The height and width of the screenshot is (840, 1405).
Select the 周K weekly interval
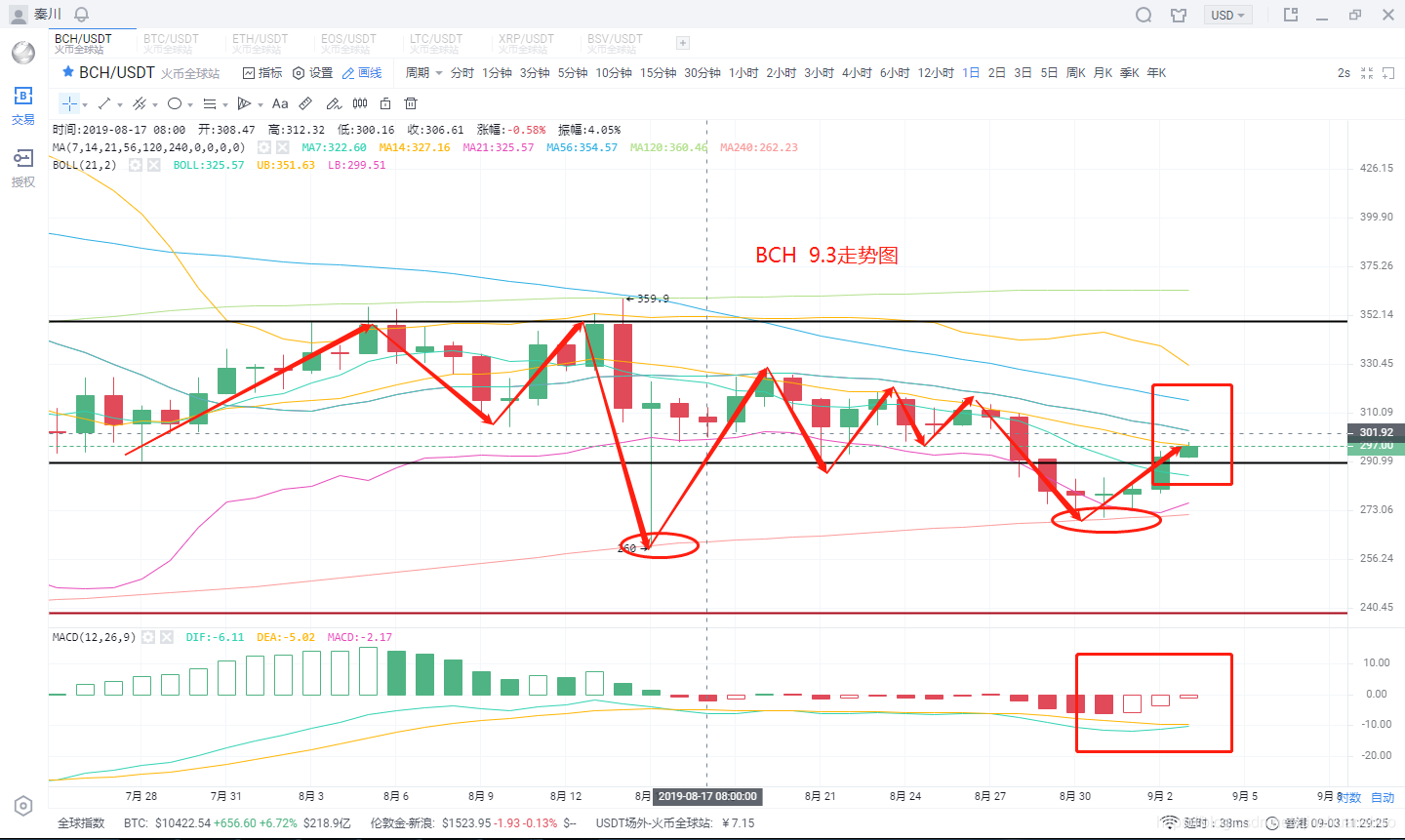[1076, 73]
